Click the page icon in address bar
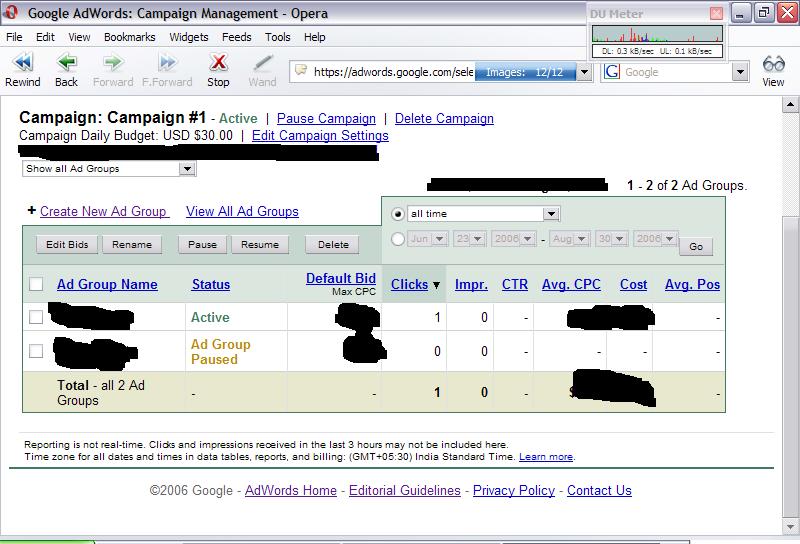800x544 pixels. [x=301, y=70]
